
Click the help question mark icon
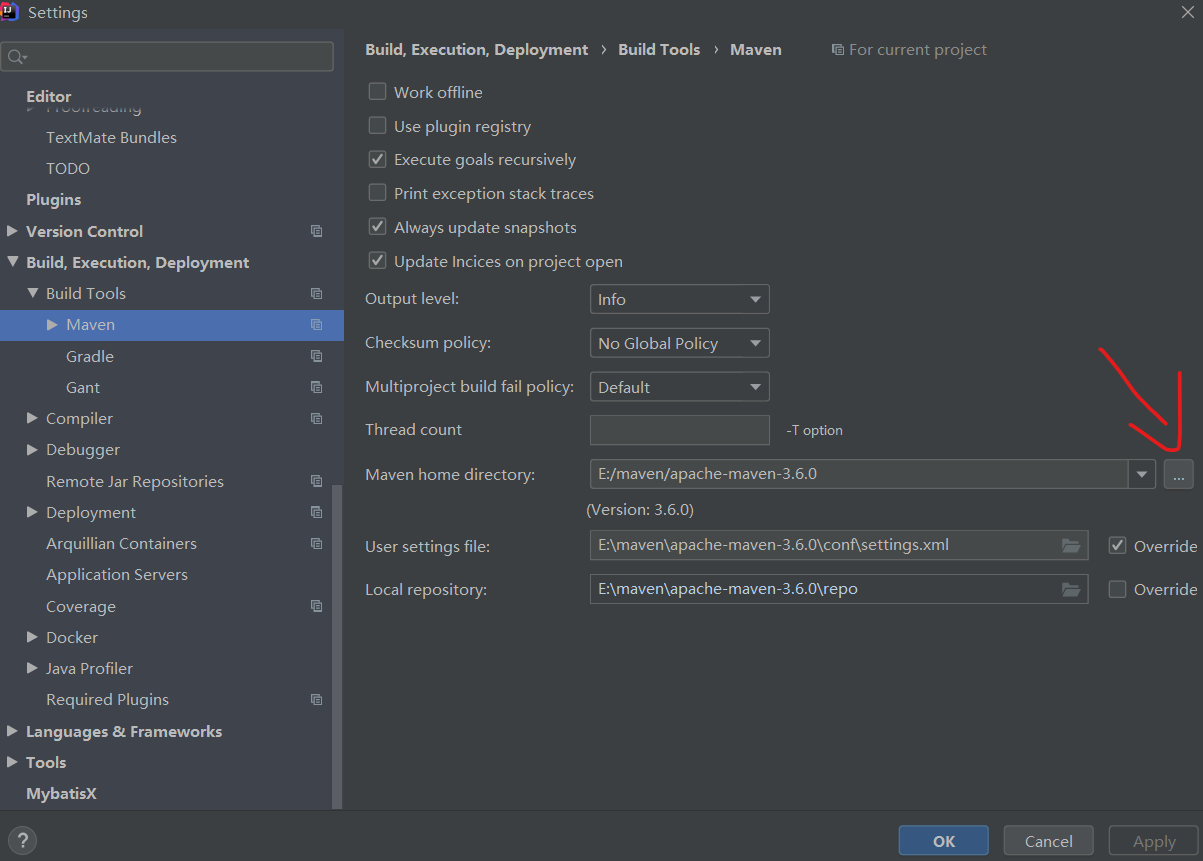22,840
